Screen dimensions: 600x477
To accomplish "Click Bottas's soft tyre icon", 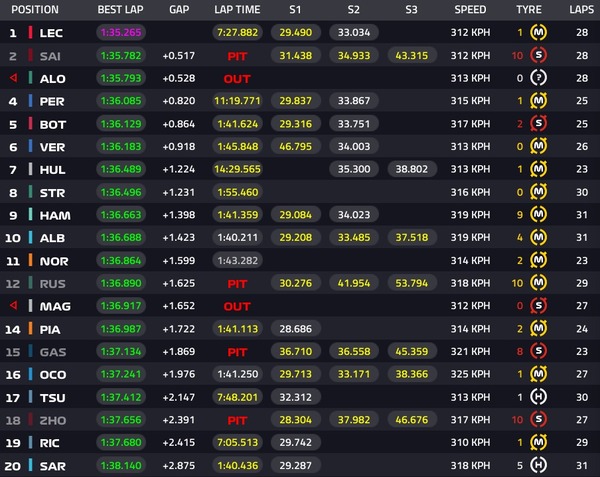I will [538, 124].
